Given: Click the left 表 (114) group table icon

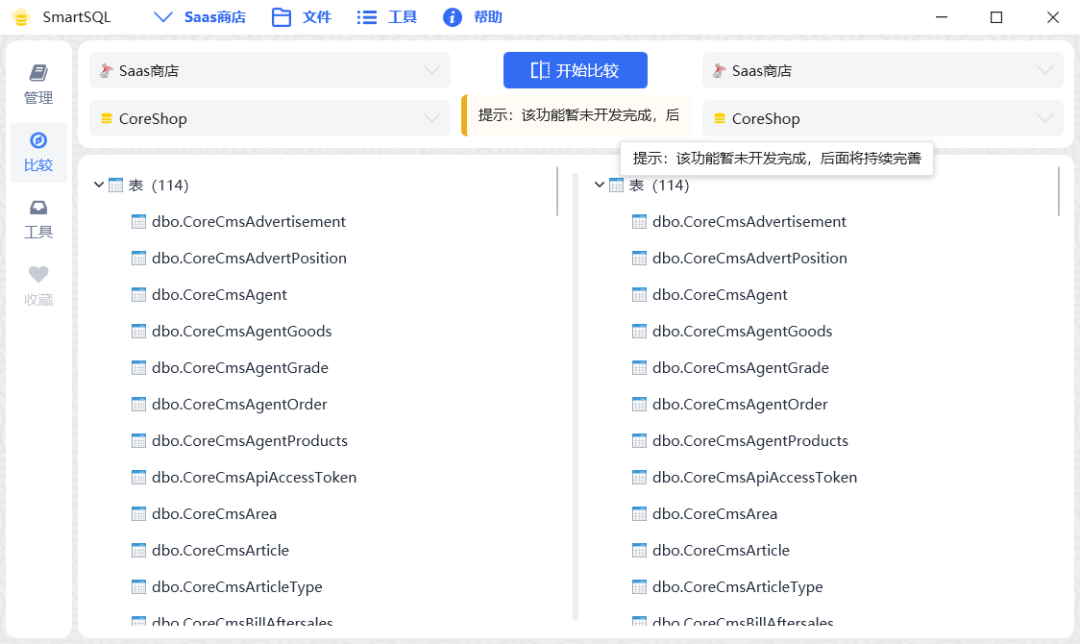Looking at the screenshot, I should [116, 185].
